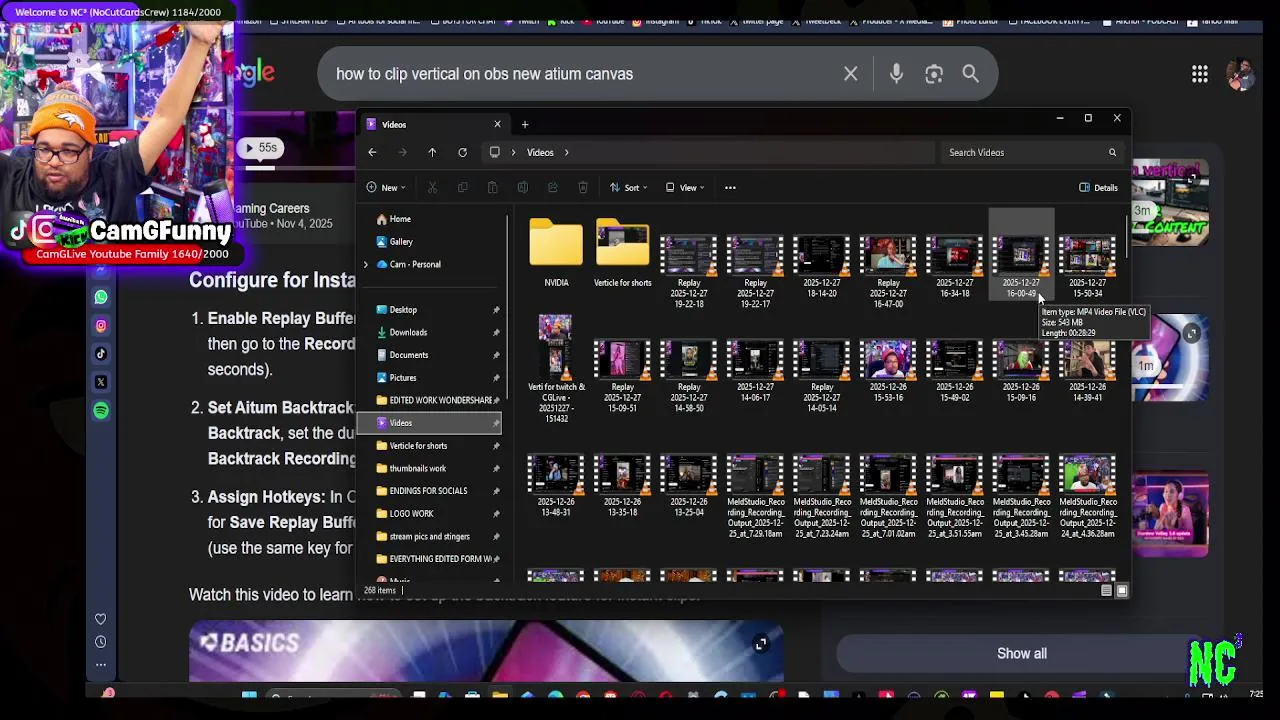The image size is (1280, 720).
Task: Open the See more ellipsis menu
Action: point(730,187)
